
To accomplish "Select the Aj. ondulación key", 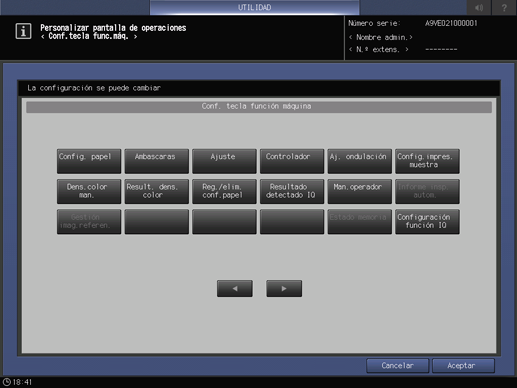I will (x=360, y=161).
